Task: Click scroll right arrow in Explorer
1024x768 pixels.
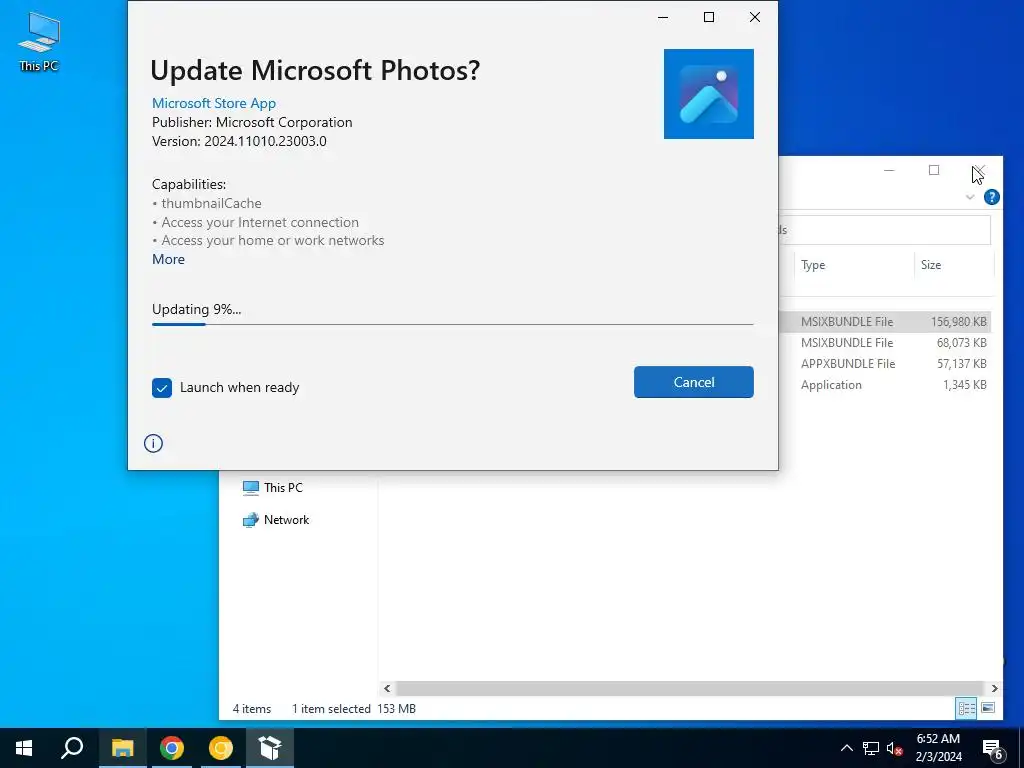Action: coord(994,688)
